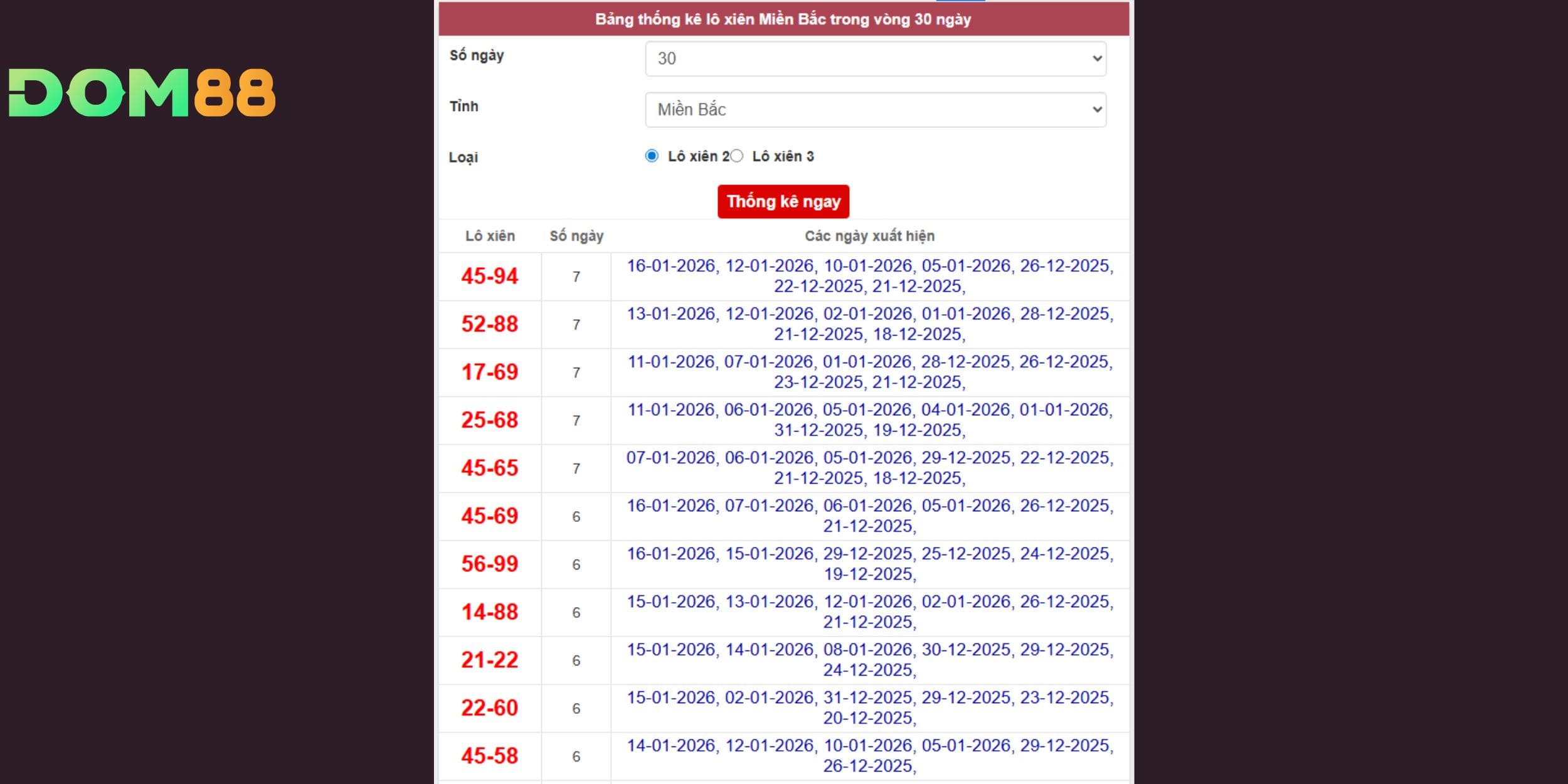Select the 17-69 pair entry
This screenshot has height=784, width=1568.
tap(490, 373)
